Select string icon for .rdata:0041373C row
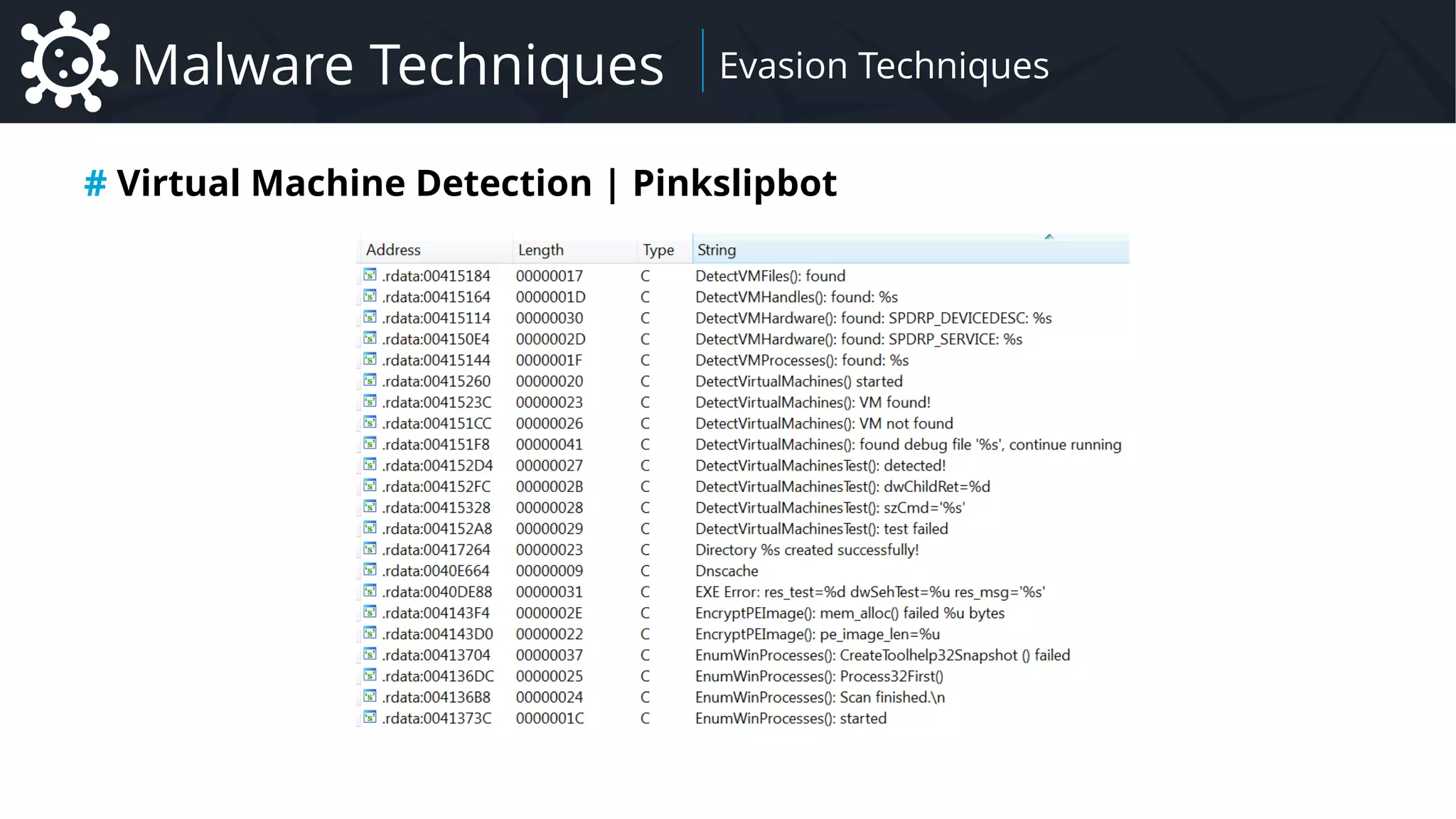The width and height of the screenshot is (1456, 819). point(370,717)
